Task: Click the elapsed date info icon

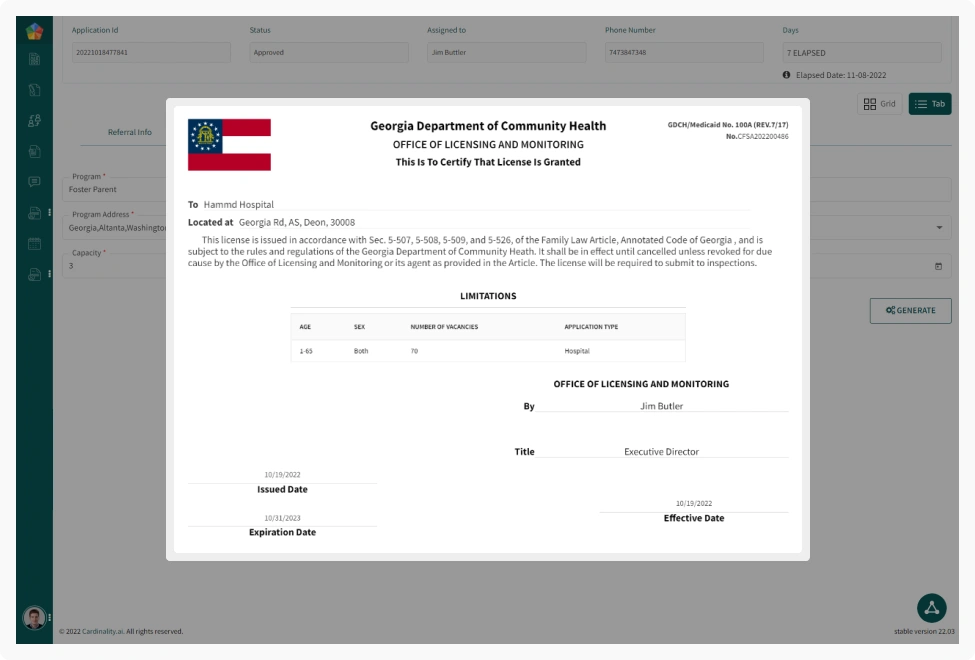Action: 787,75
